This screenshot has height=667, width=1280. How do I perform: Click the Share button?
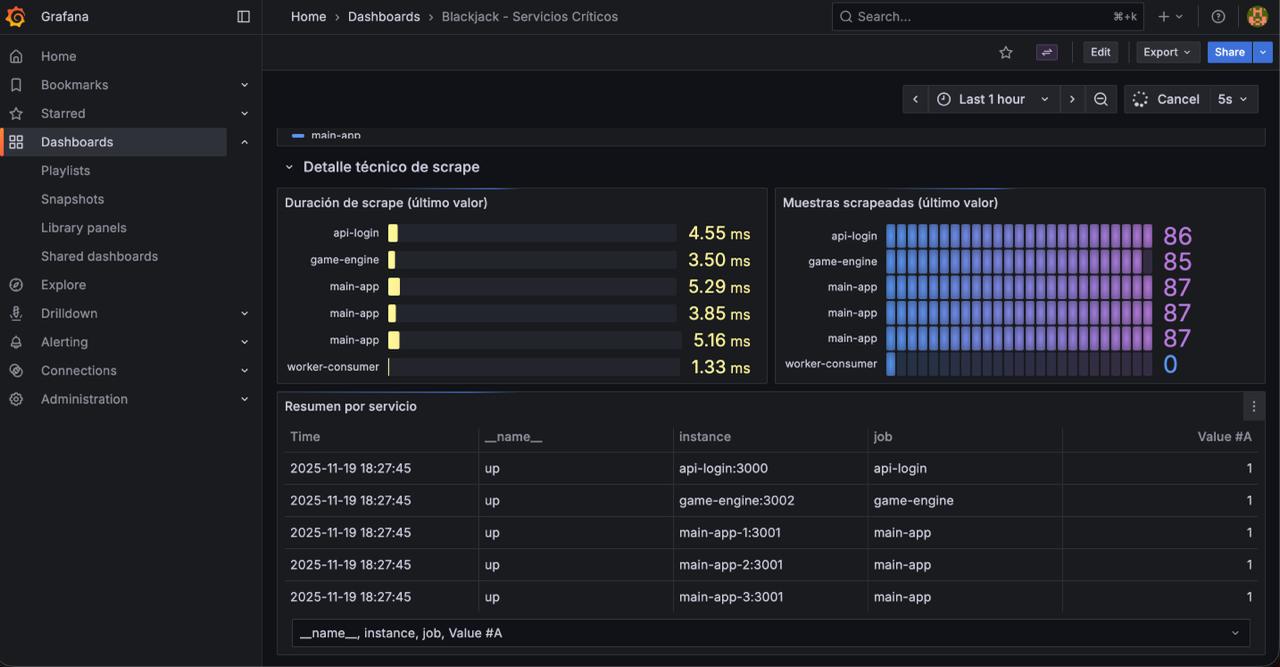coord(1230,52)
